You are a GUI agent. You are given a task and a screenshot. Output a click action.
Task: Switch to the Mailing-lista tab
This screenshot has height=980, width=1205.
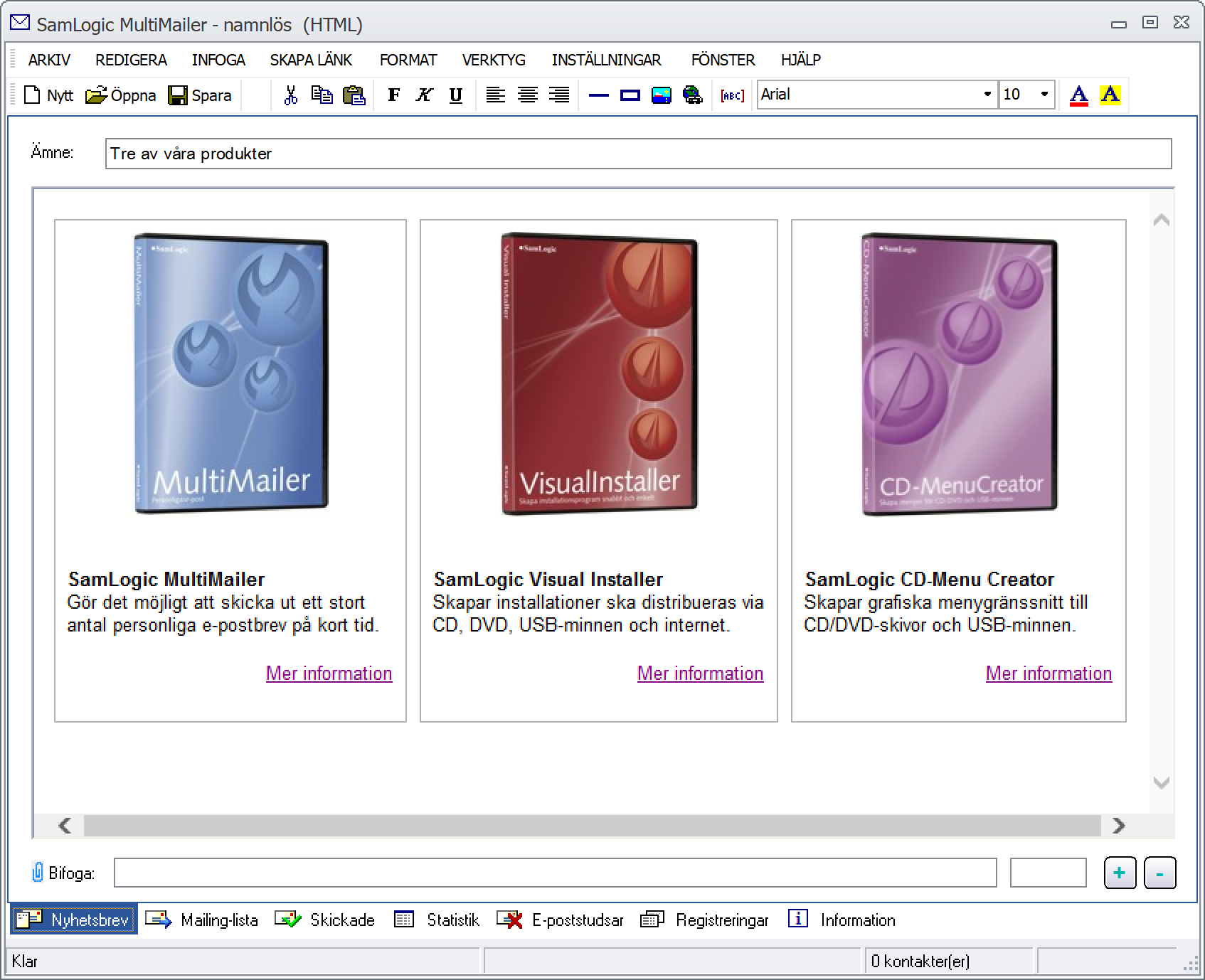tap(202, 920)
